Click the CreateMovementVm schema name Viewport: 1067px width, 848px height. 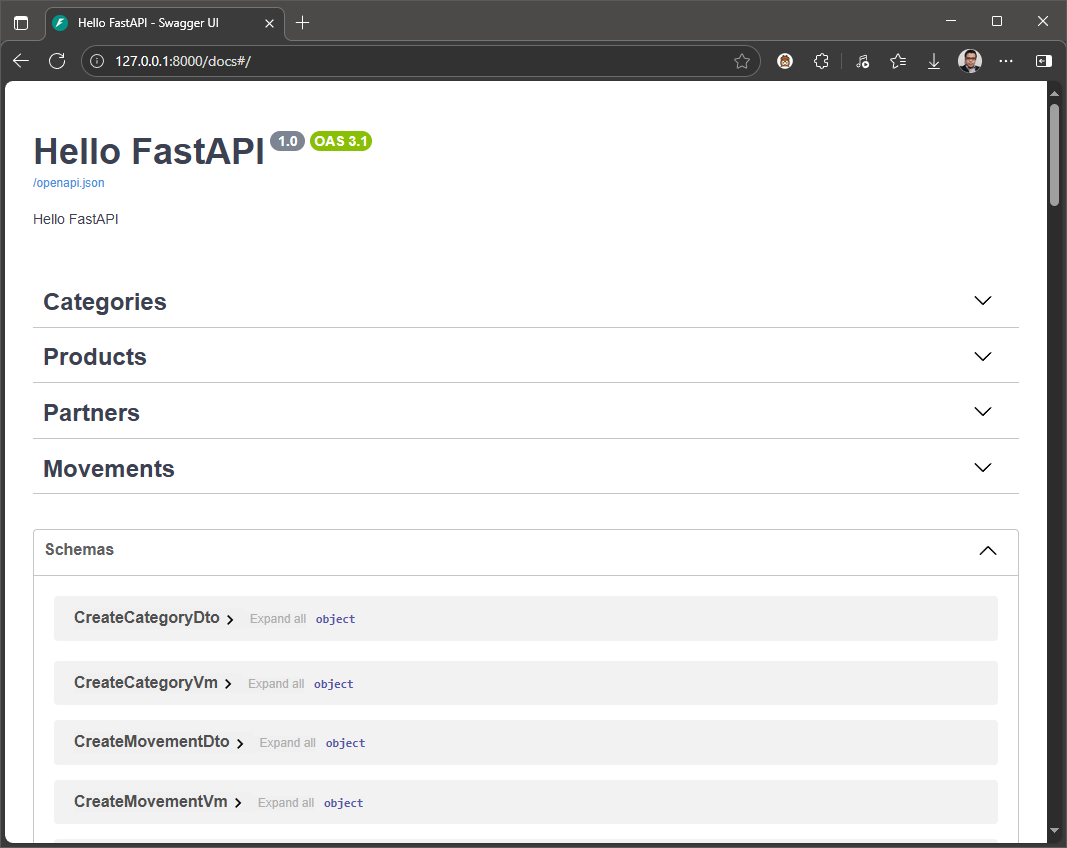tap(150, 802)
